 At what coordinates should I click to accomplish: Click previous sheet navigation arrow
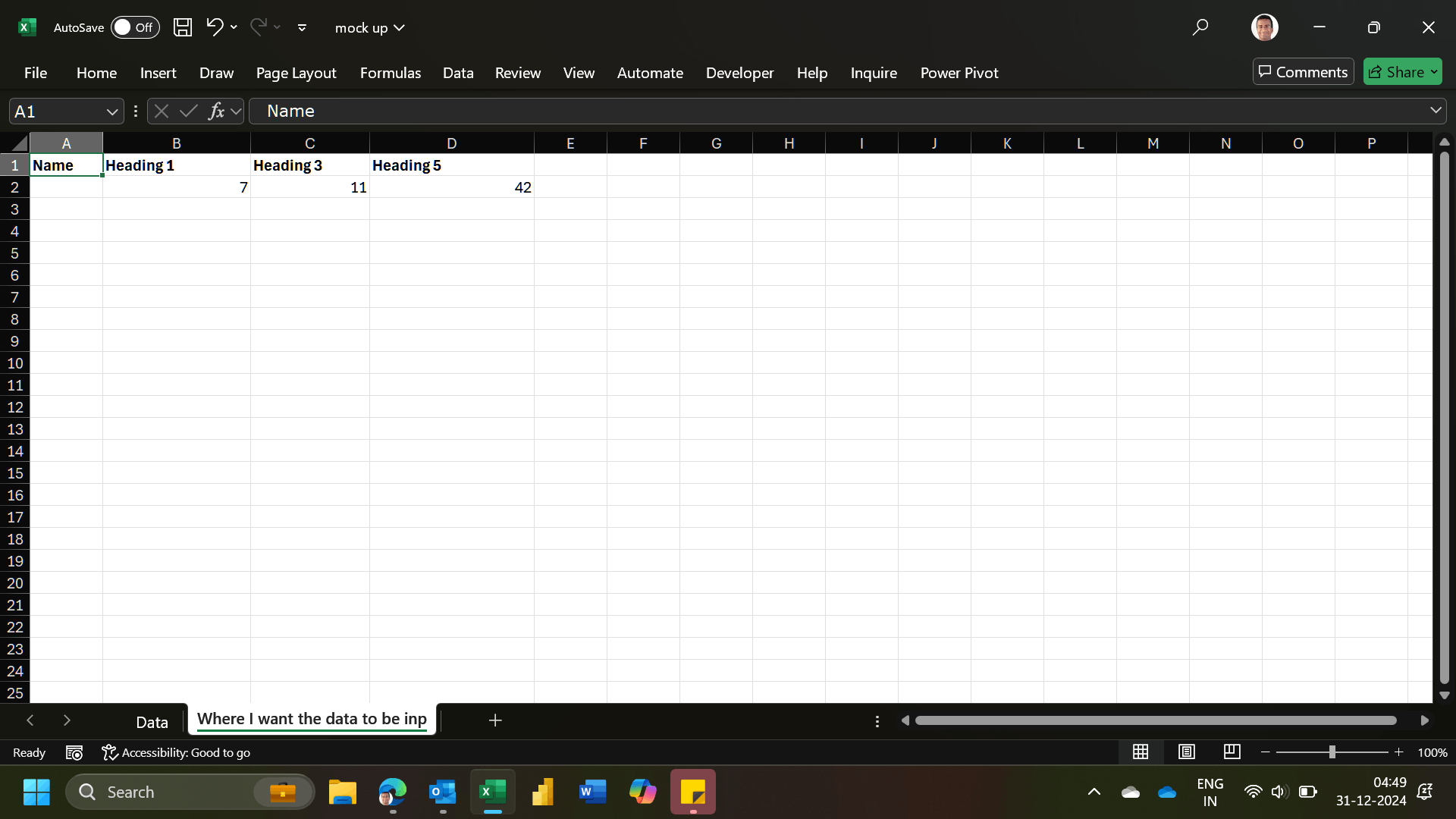[30, 720]
